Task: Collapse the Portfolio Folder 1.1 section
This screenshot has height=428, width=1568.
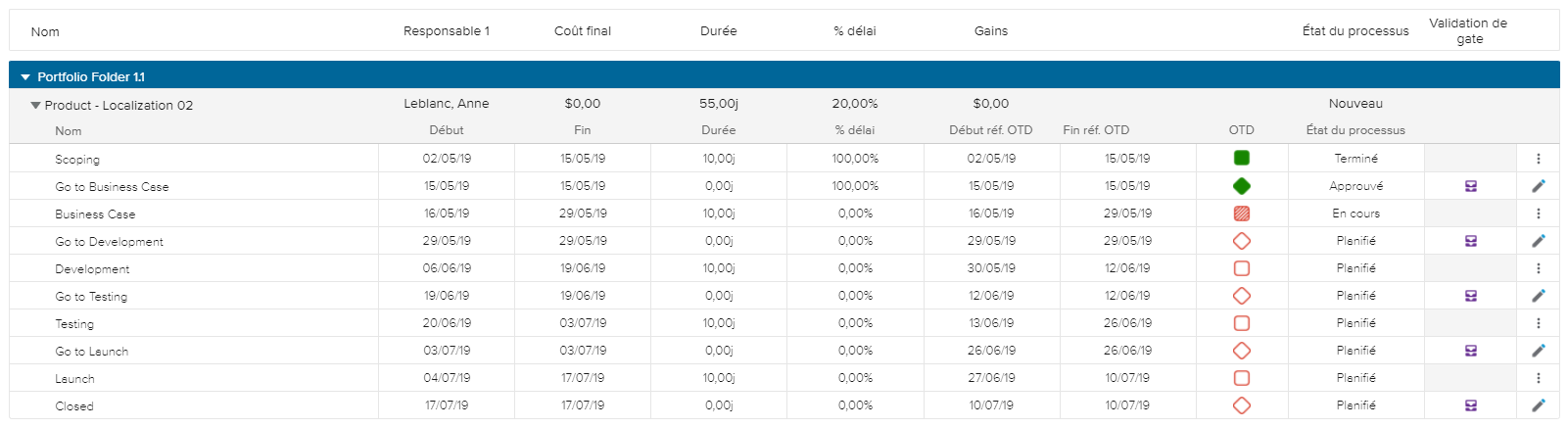Action: 25,77
